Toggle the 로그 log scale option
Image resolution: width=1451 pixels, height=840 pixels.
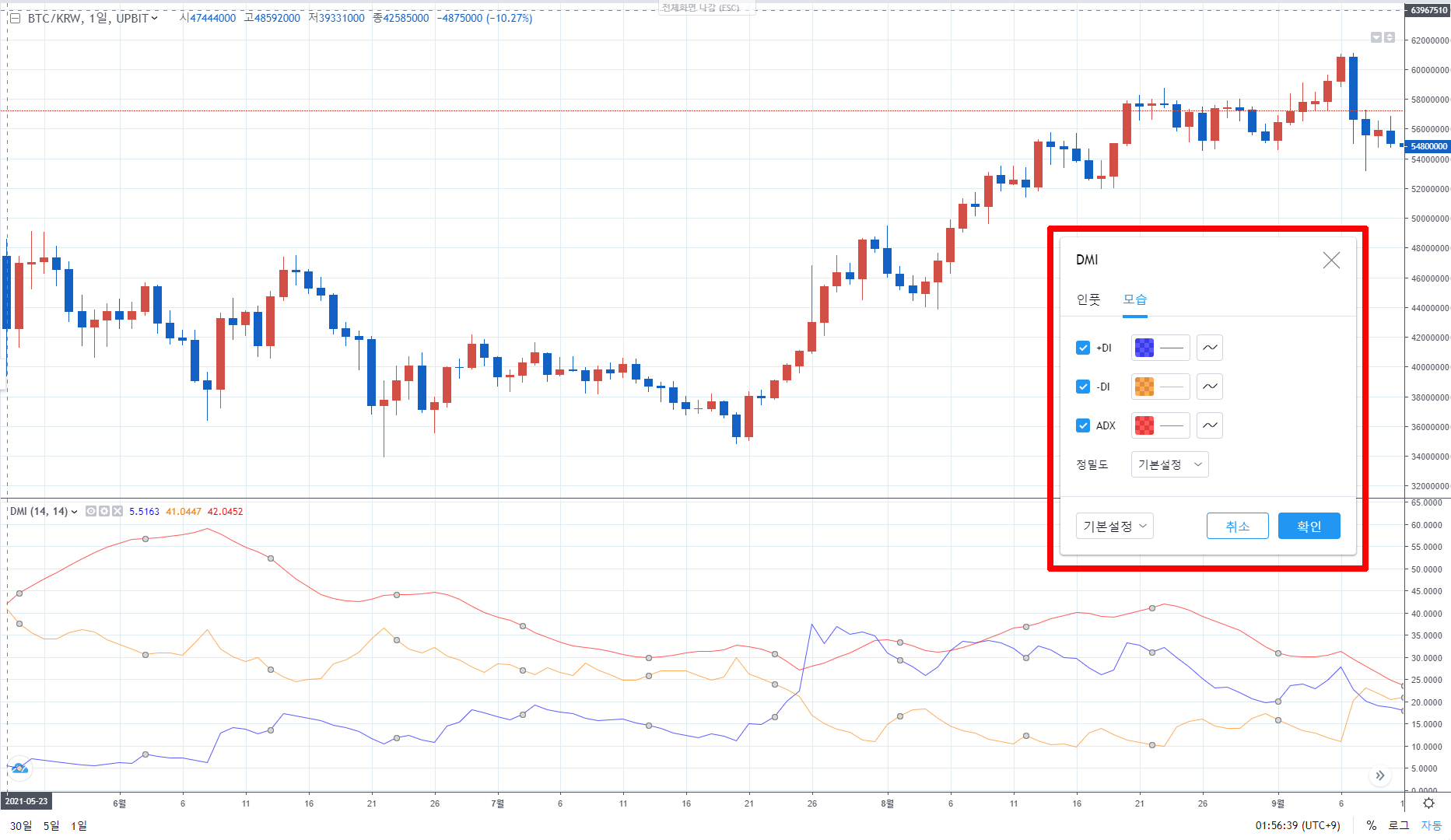(x=1399, y=825)
